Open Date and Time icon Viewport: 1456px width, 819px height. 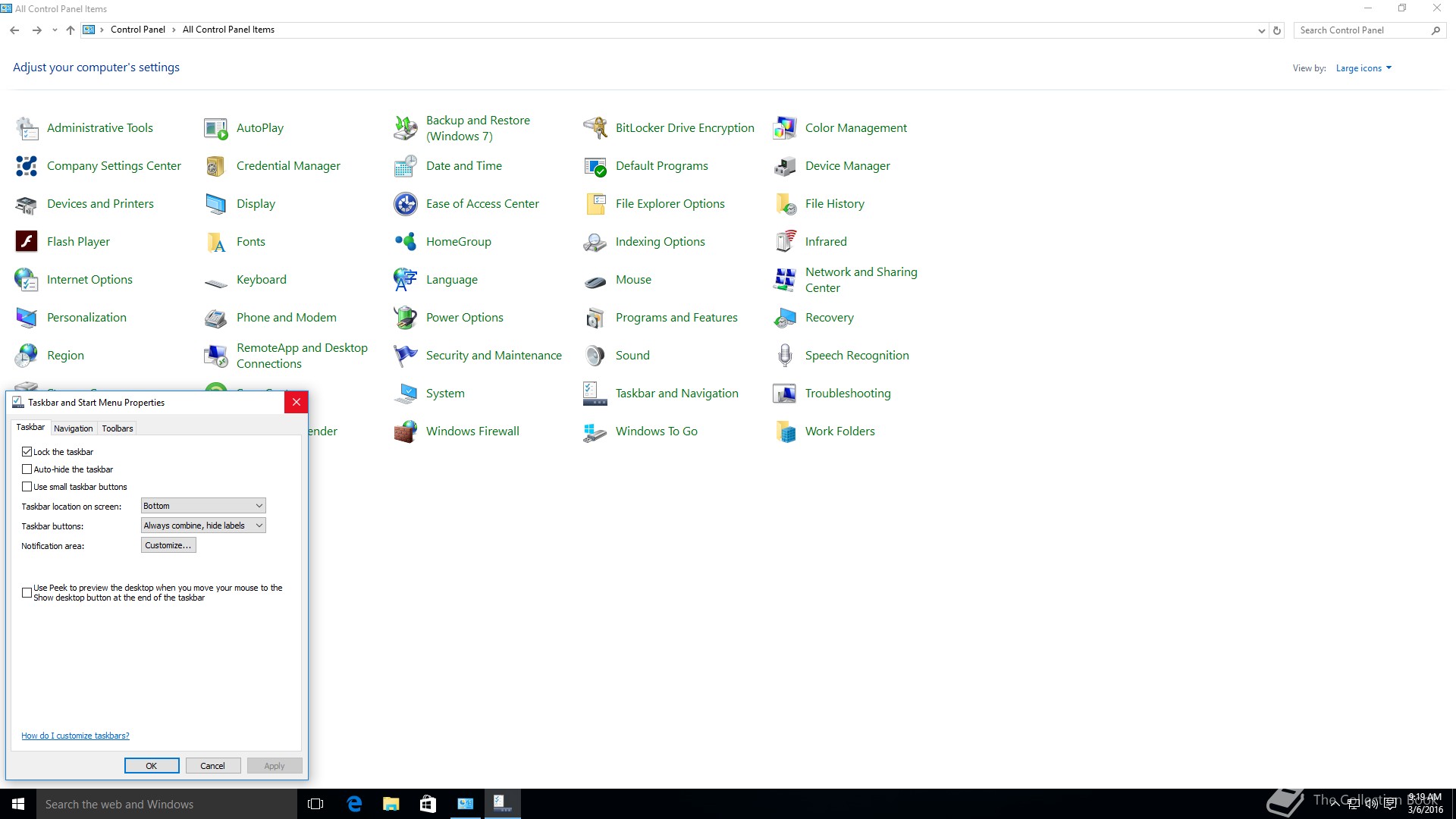point(406,166)
